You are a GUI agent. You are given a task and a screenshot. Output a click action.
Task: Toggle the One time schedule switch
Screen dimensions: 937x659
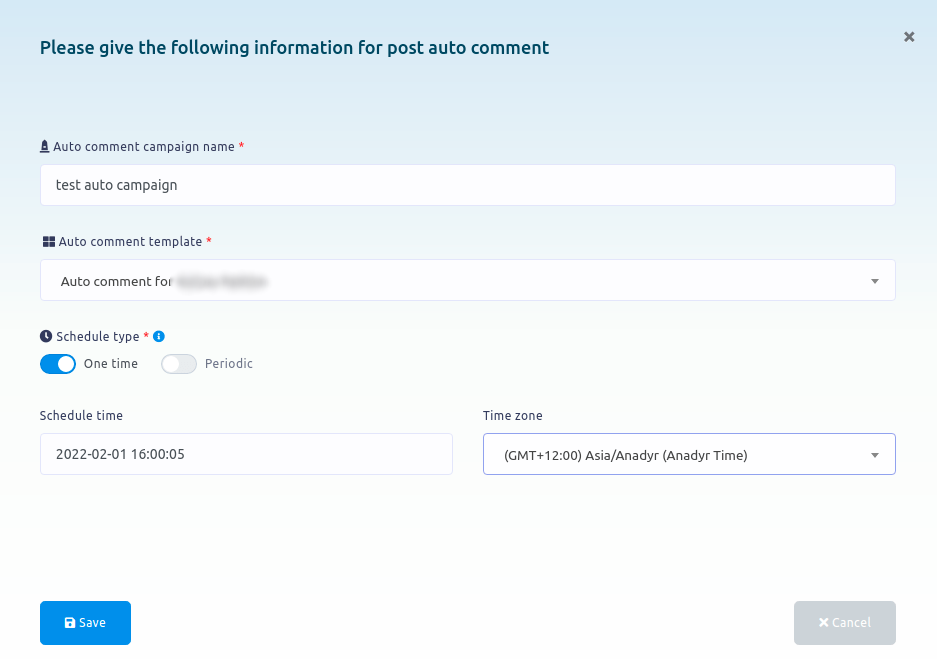point(58,364)
